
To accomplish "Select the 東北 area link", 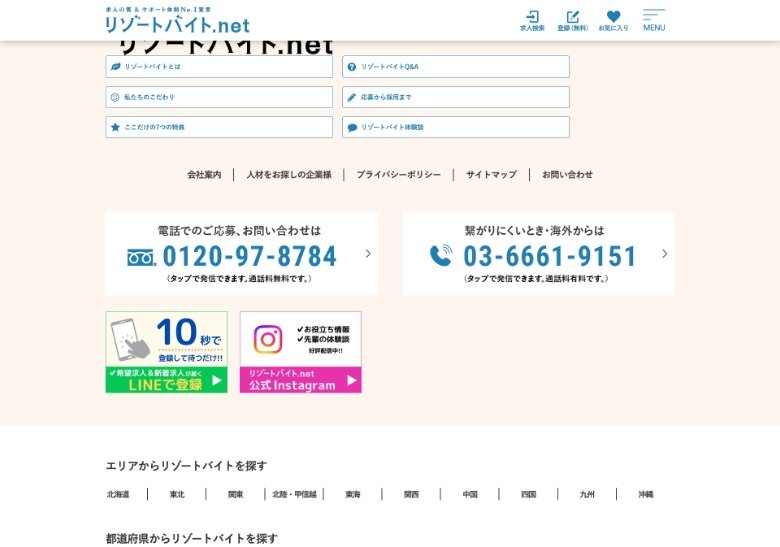I will pyautogui.click(x=177, y=494).
